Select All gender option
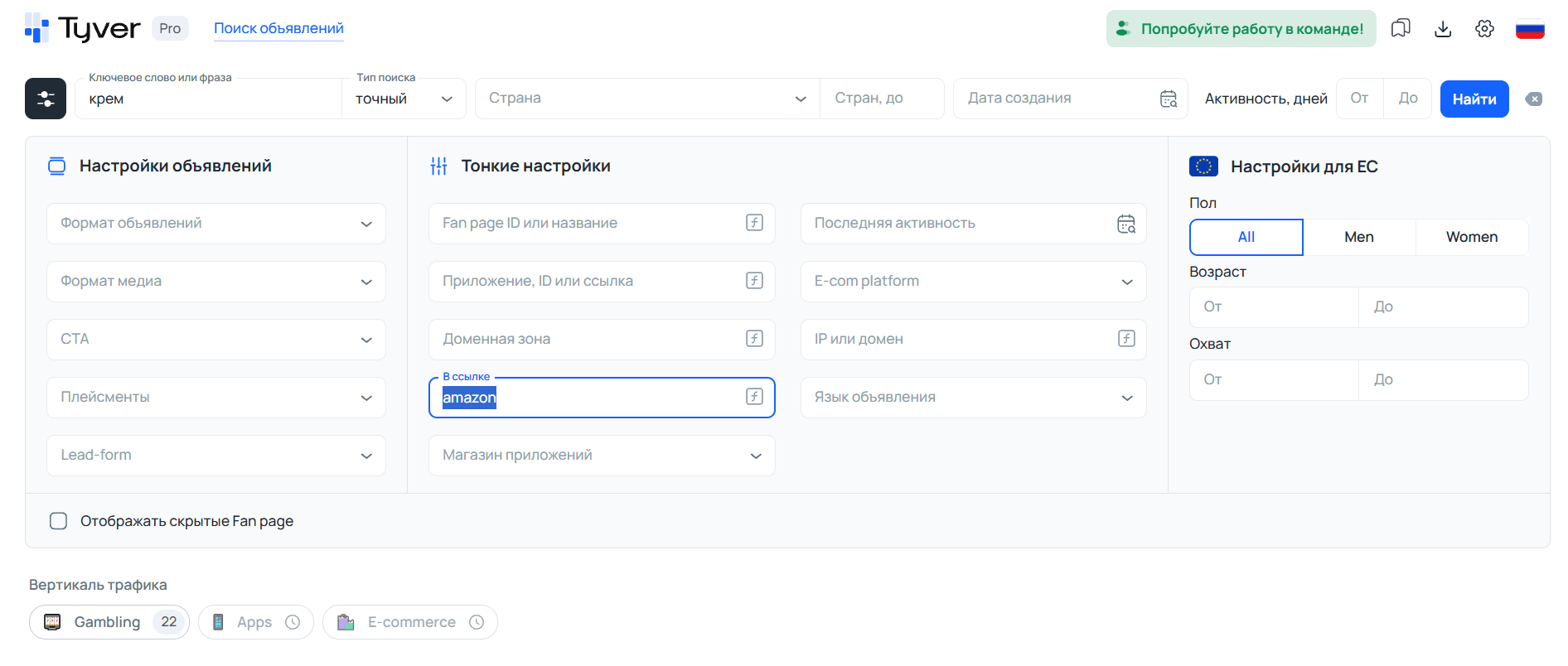Image resolution: width=1568 pixels, height=666 pixels. coord(1246,237)
